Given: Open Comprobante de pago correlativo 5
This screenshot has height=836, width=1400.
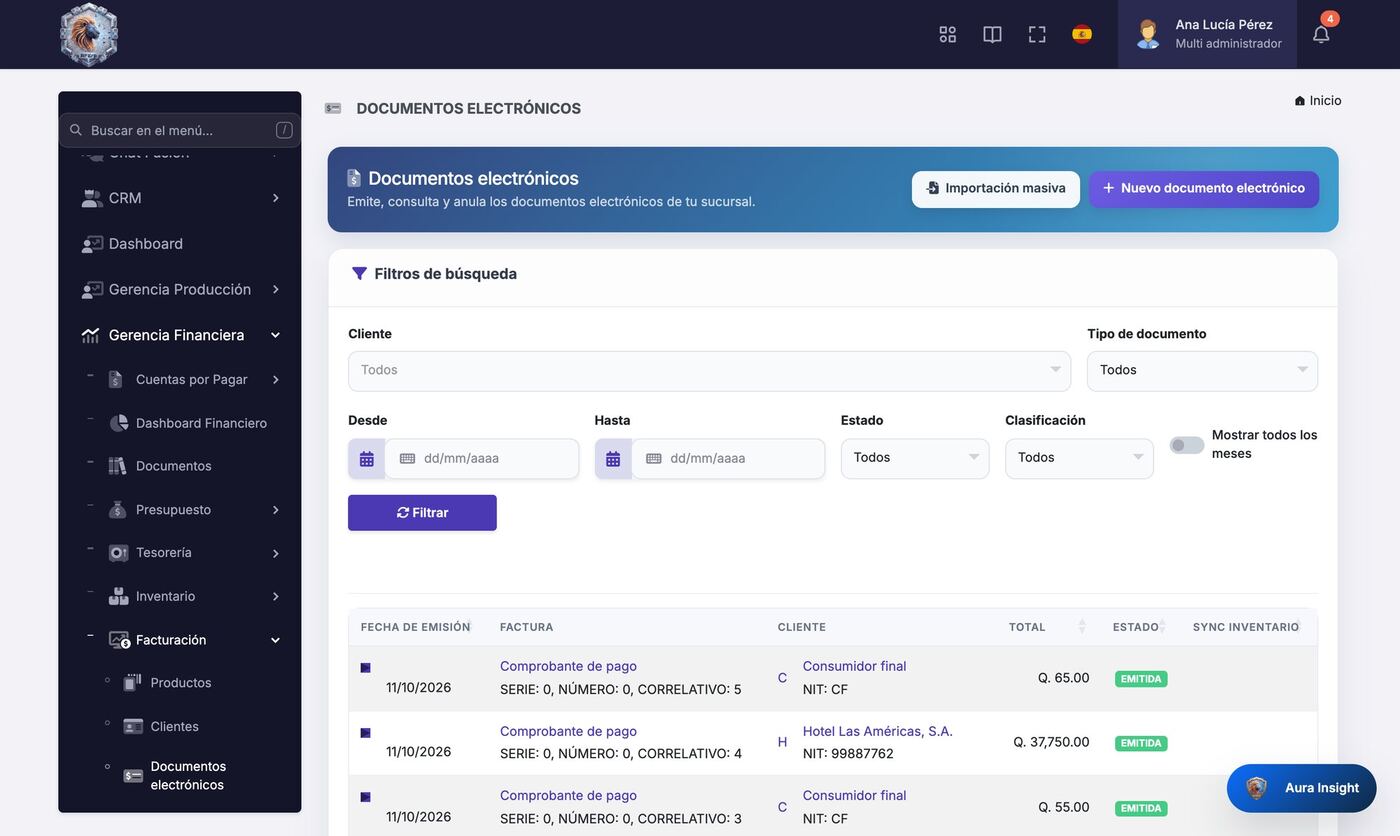Looking at the screenshot, I should (568, 666).
